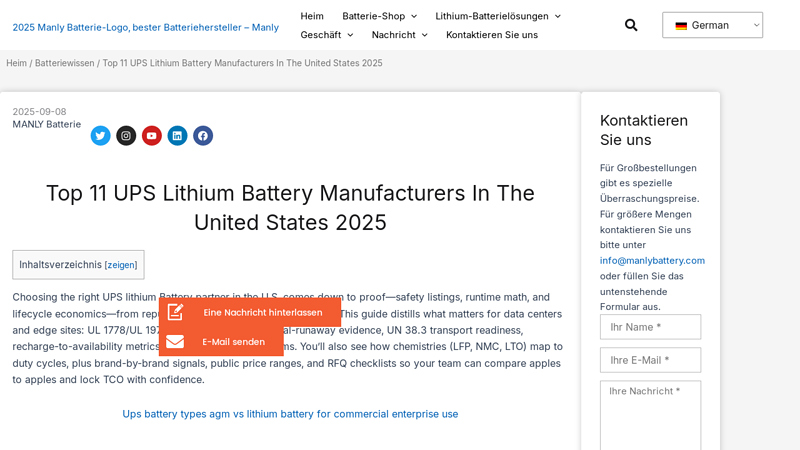Click the note-and-pencil icon in the floating panel
The width and height of the screenshot is (800, 450).
pos(175,312)
